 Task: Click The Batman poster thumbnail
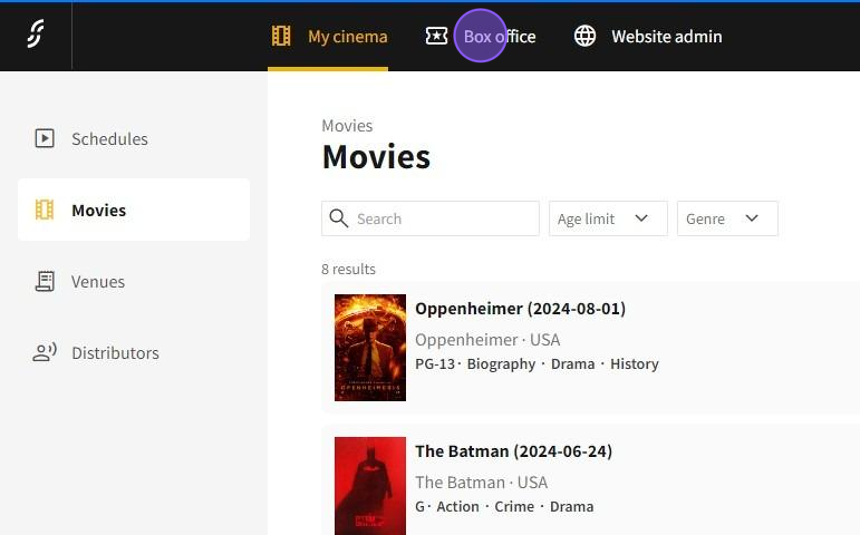[x=370, y=486]
